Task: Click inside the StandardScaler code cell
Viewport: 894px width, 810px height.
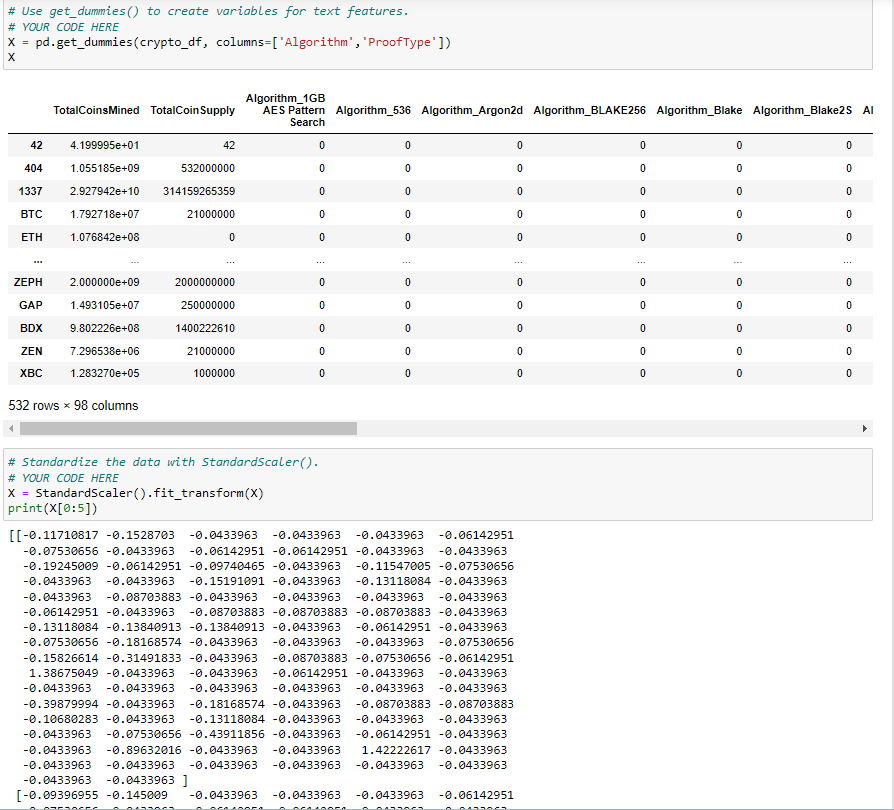Action: click(438, 485)
